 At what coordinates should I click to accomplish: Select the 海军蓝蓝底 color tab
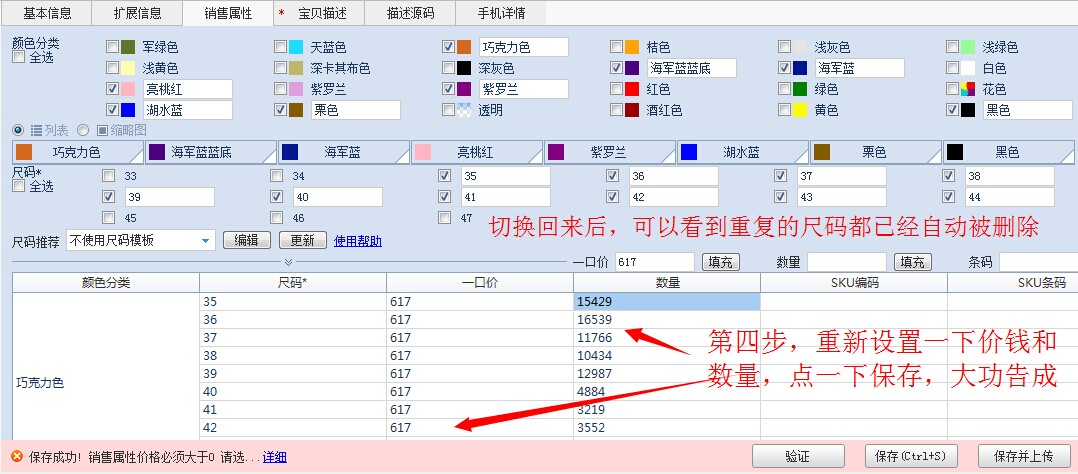(x=210, y=152)
